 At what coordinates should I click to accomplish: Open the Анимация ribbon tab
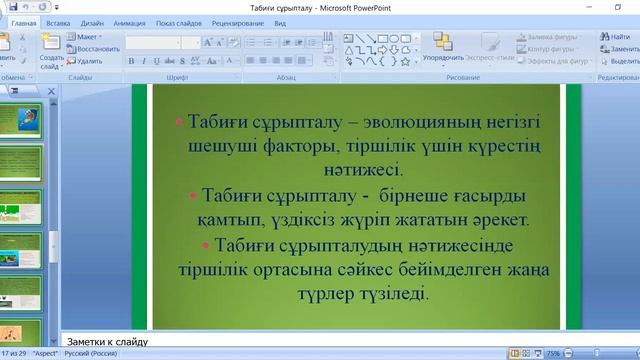129,23
